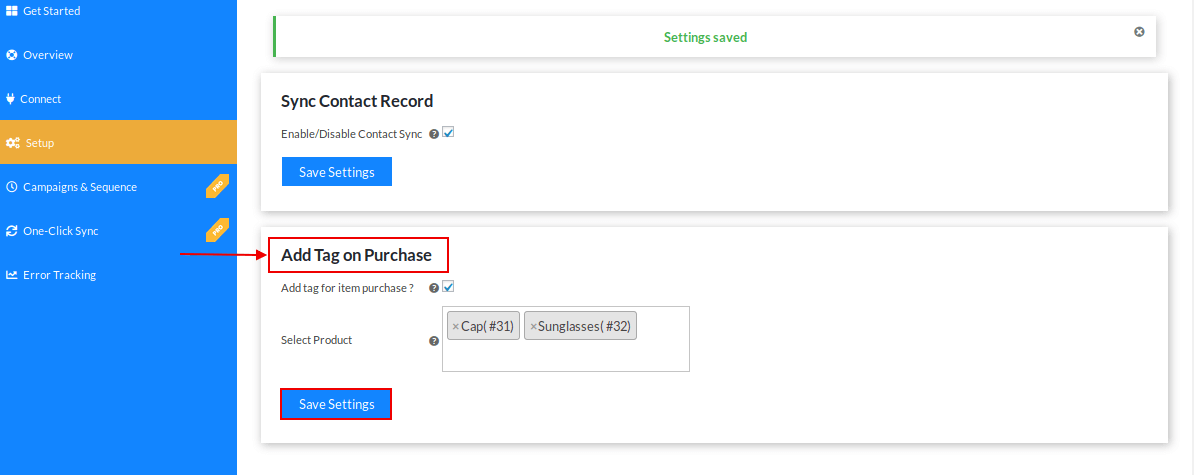
Task: Open Campaigns & Sequence menu item
Action: [x=118, y=186]
